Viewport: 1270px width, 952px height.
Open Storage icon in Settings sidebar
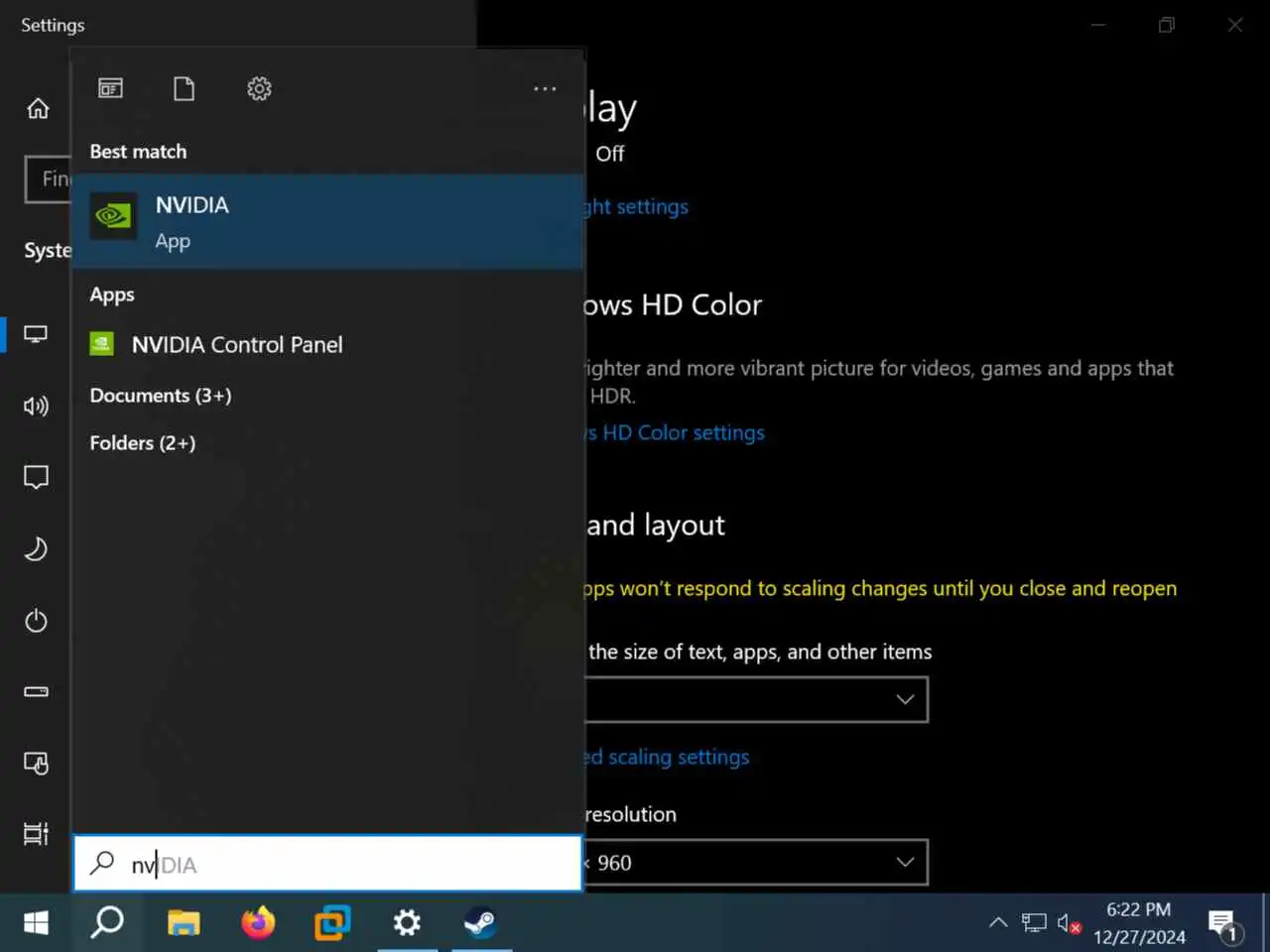[x=36, y=691]
